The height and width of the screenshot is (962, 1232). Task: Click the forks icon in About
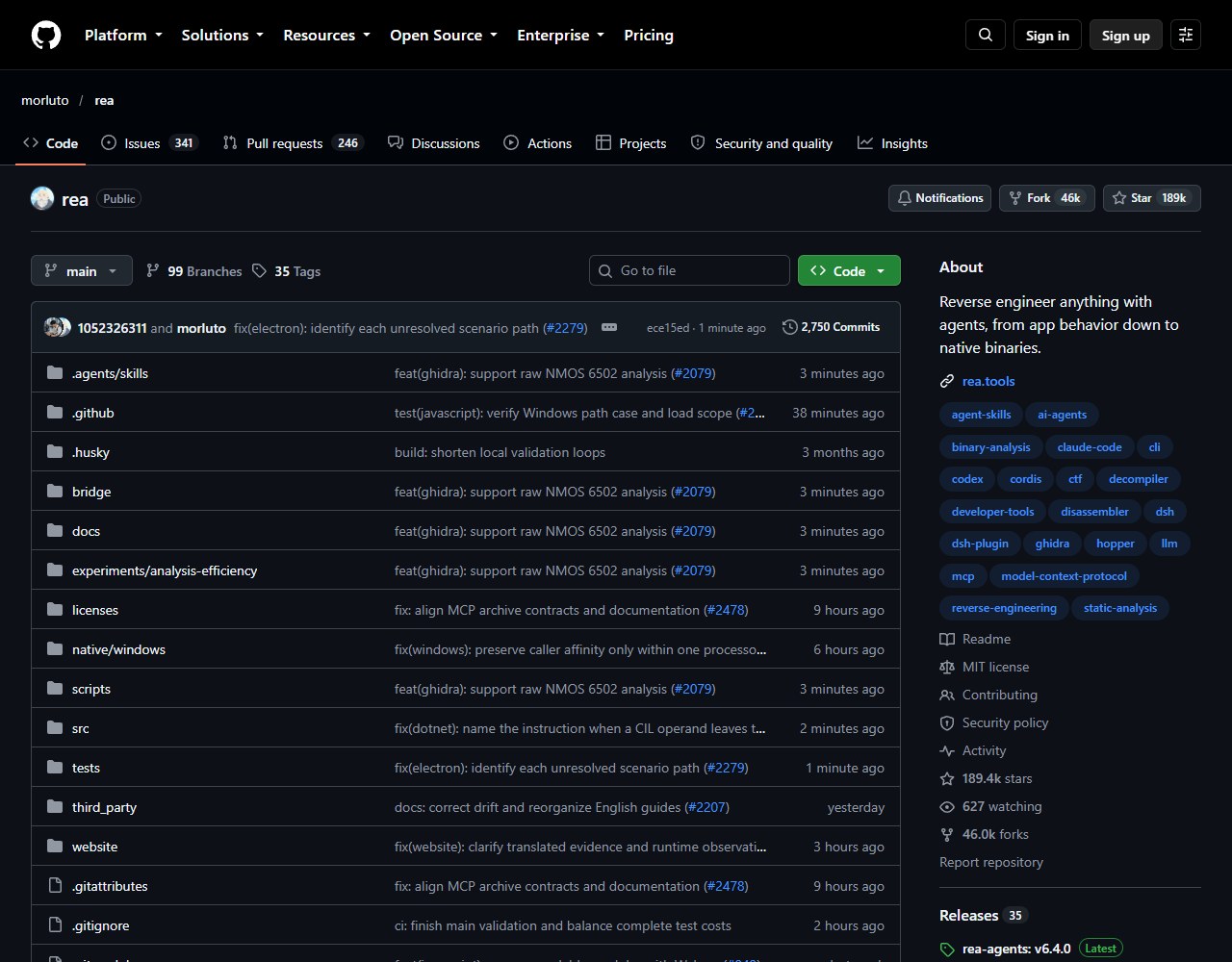click(947, 834)
